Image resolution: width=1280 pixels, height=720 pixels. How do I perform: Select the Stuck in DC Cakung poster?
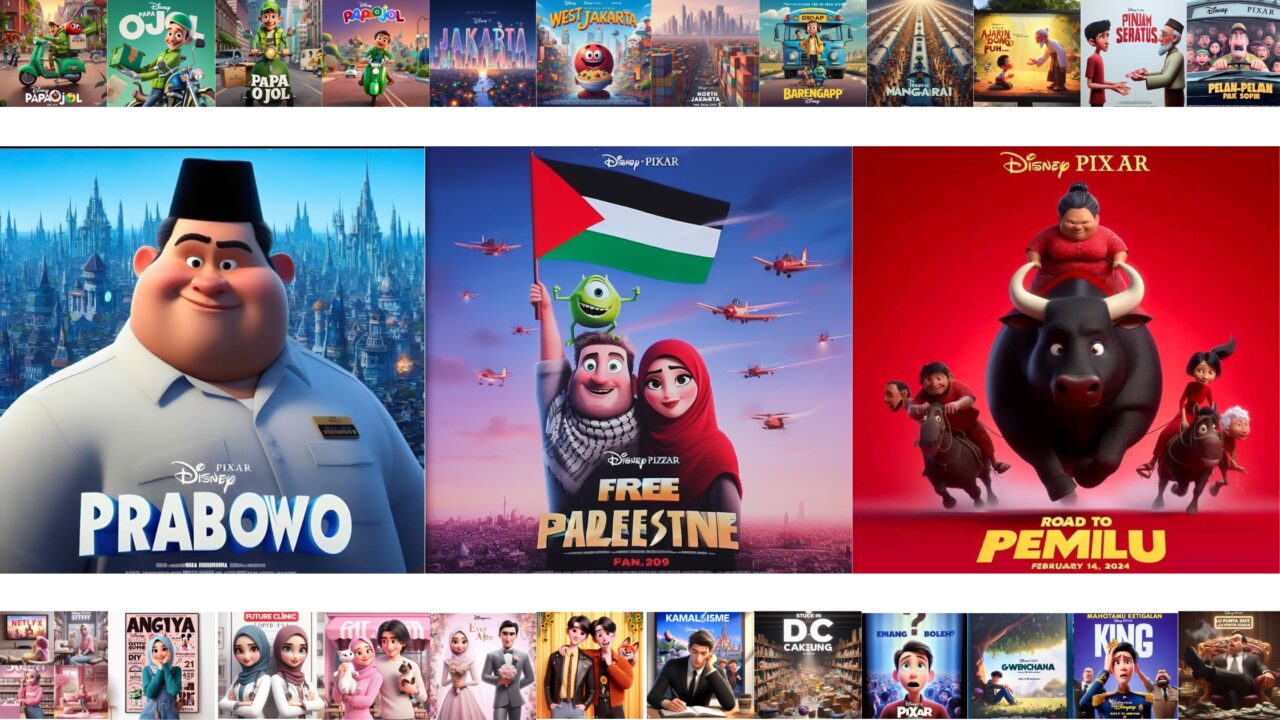(x=808, y=665)
